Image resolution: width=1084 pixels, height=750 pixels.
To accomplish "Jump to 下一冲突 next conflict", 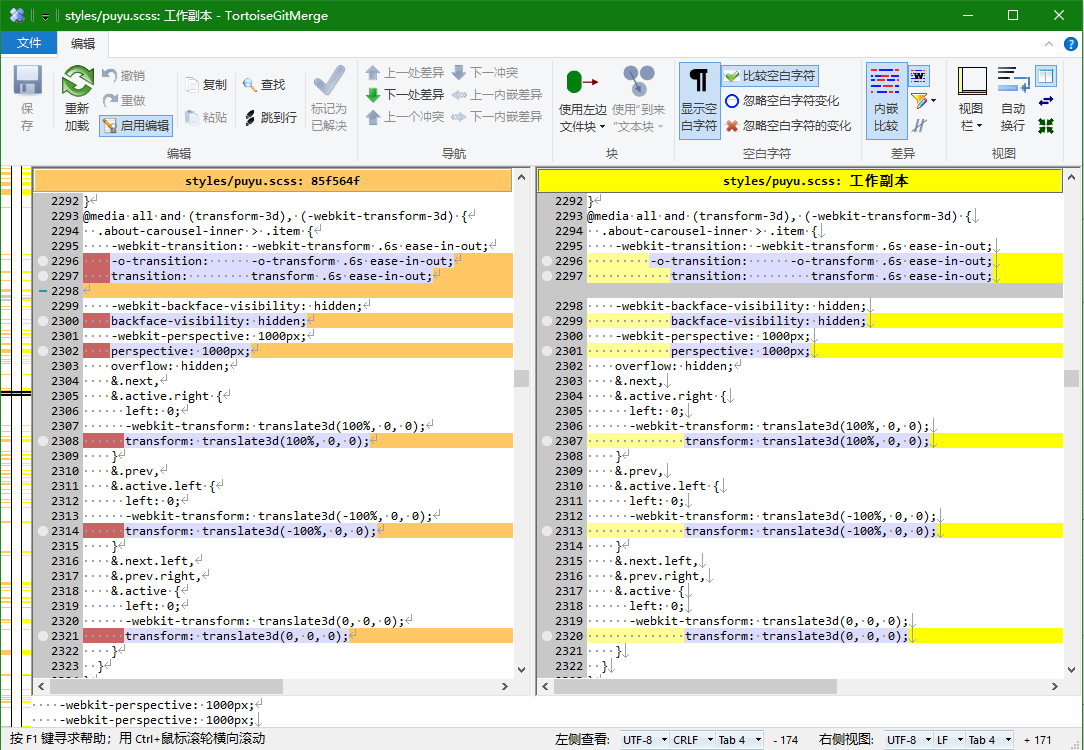I will [485, 73].
